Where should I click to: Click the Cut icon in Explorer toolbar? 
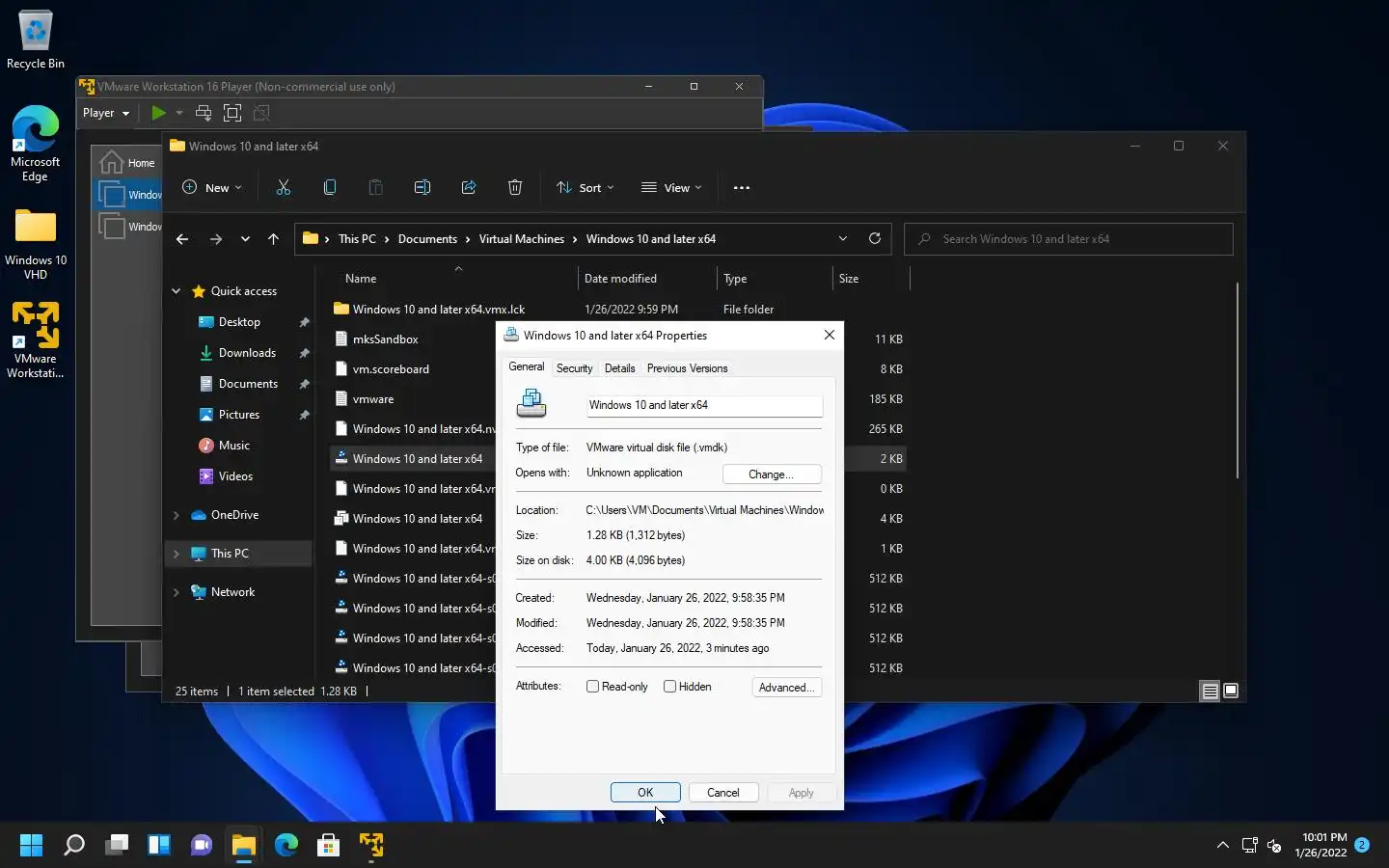coord(284,188)
